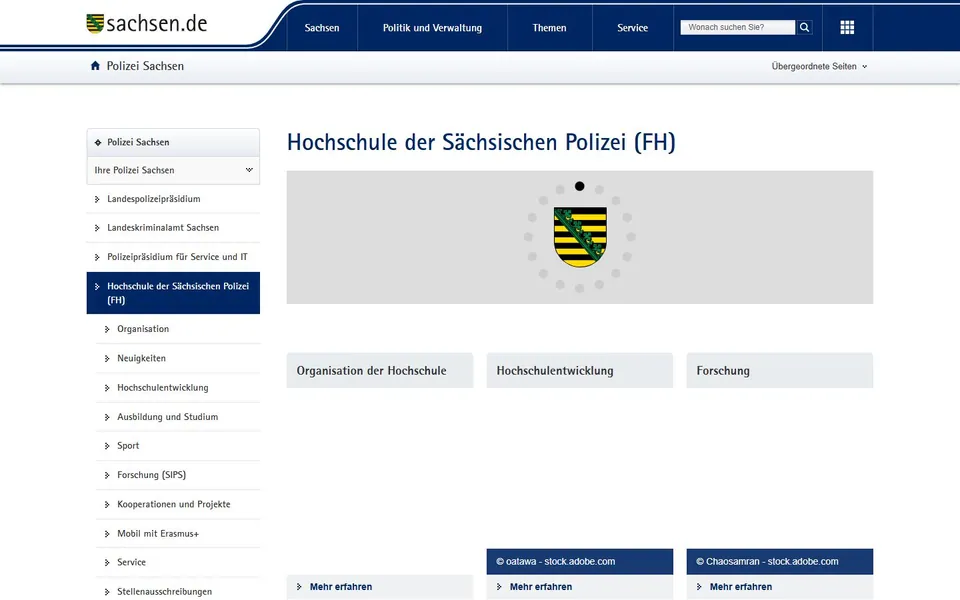Click '© Chaosamran - stock.adobe.com' caption
960x600 pixels.
(x=767, y=561)
